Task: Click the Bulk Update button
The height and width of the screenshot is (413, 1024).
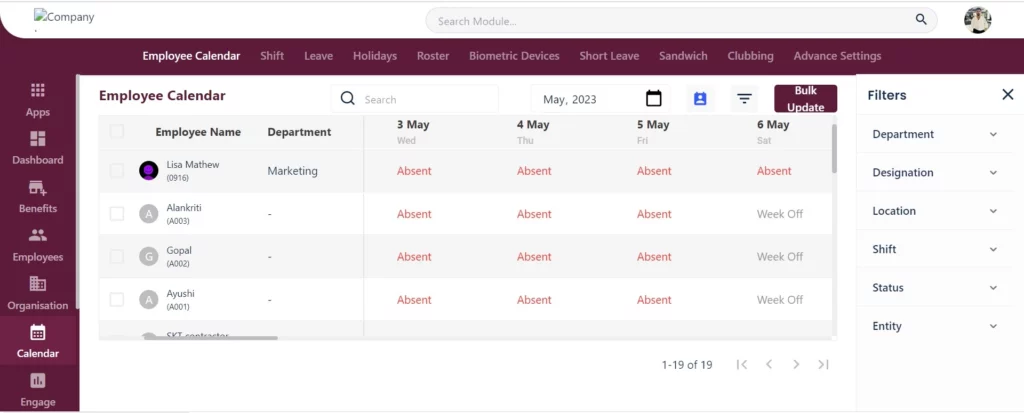Action: 805,99
